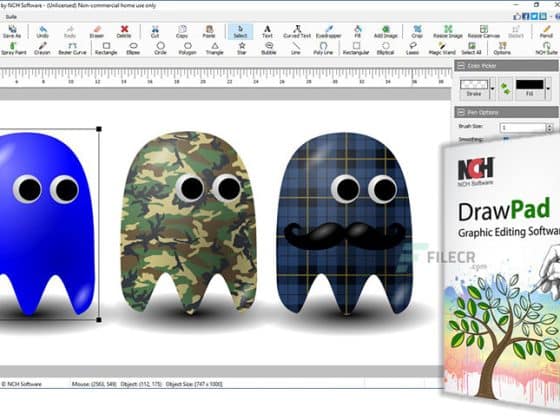This screenshot has height=420, width=560.
Task: Pick the Polygon shape tool
Action: (x=188, y=48)
